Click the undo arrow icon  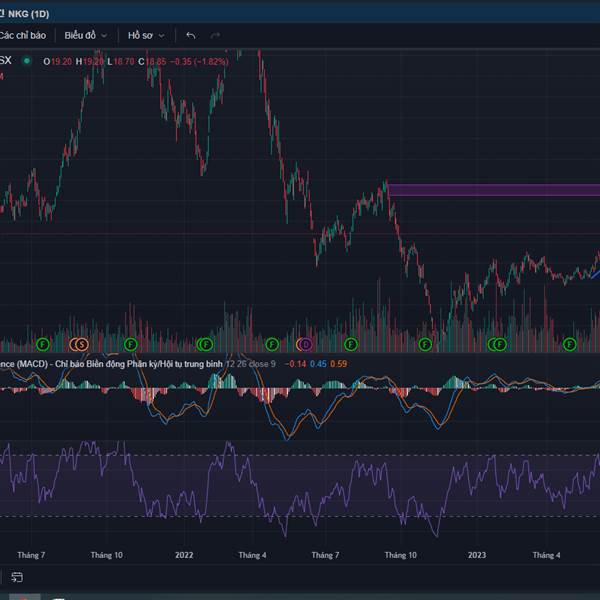[191, 35]
